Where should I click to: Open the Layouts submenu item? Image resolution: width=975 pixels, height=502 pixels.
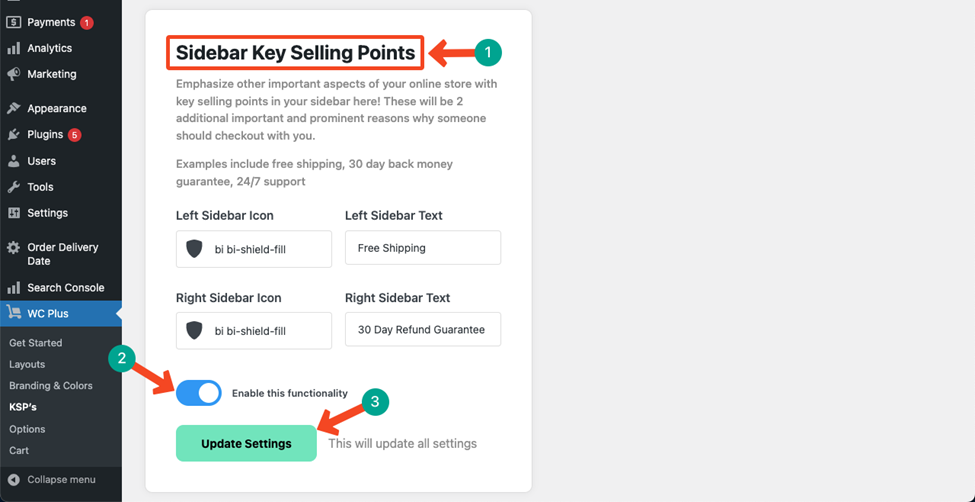click(x=27, y=365)
